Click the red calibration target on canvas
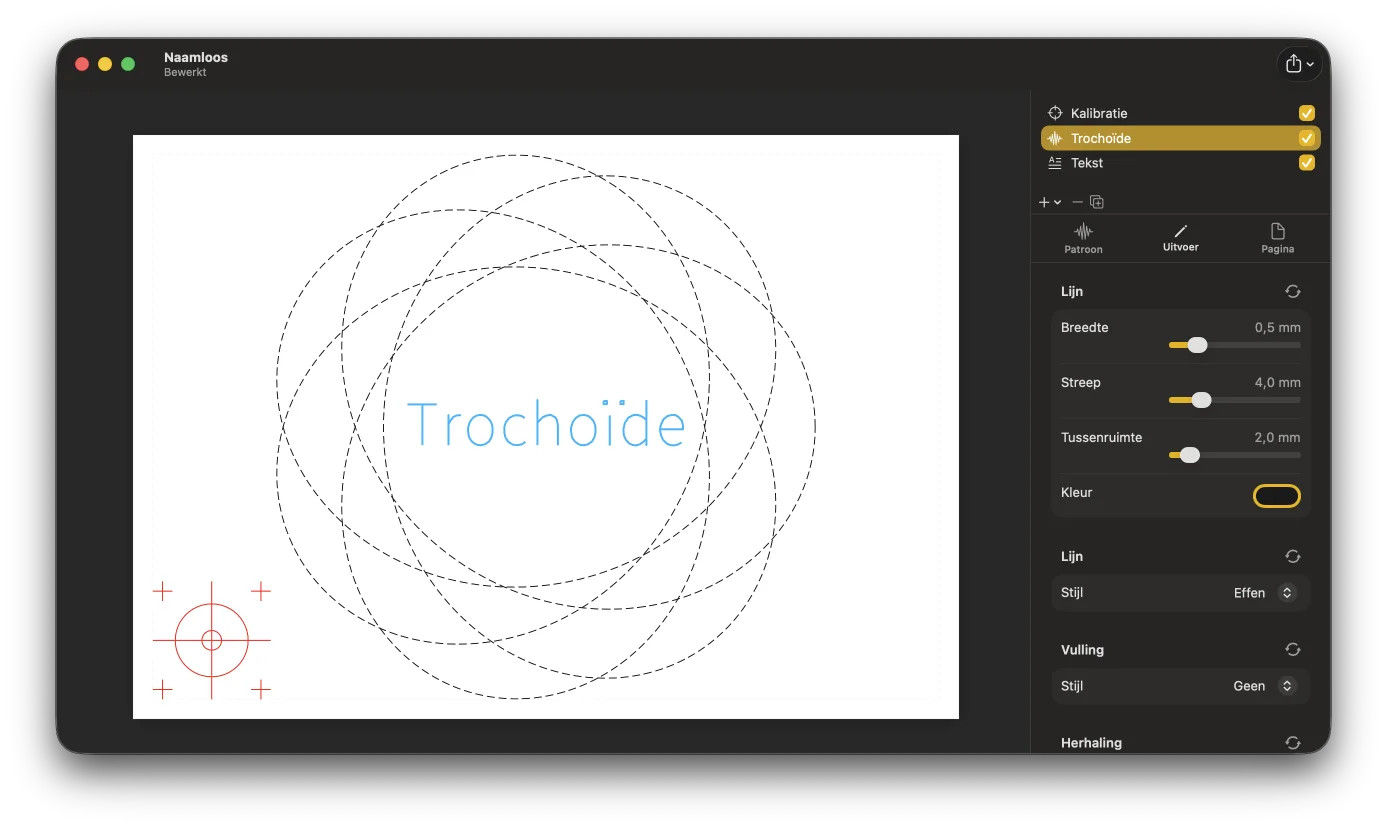Image resolution: width=1387 pixels, height=828 pixels. coord(211,640)
